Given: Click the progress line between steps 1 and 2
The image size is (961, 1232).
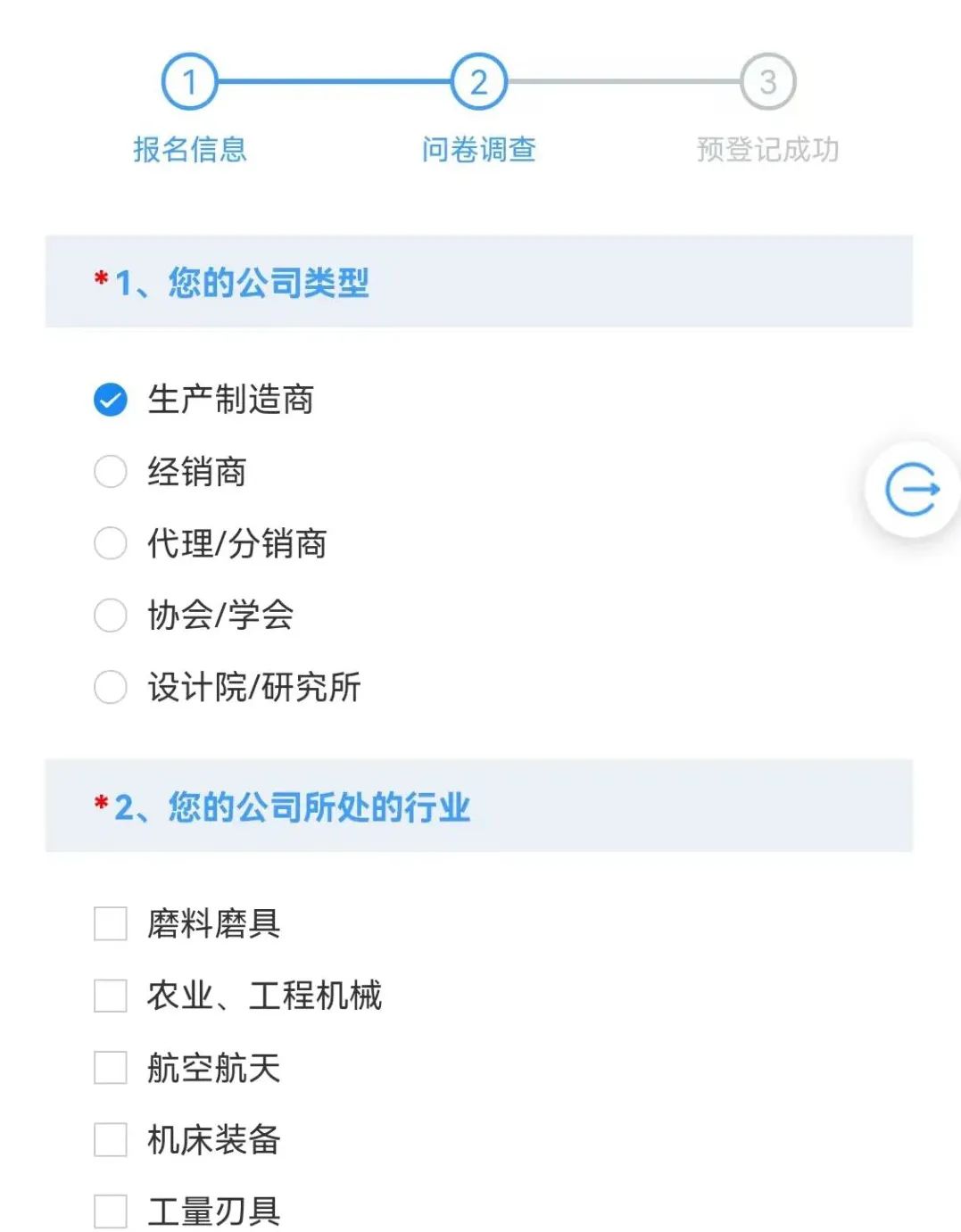Looking at the screenshot, I should click(334, 82).
